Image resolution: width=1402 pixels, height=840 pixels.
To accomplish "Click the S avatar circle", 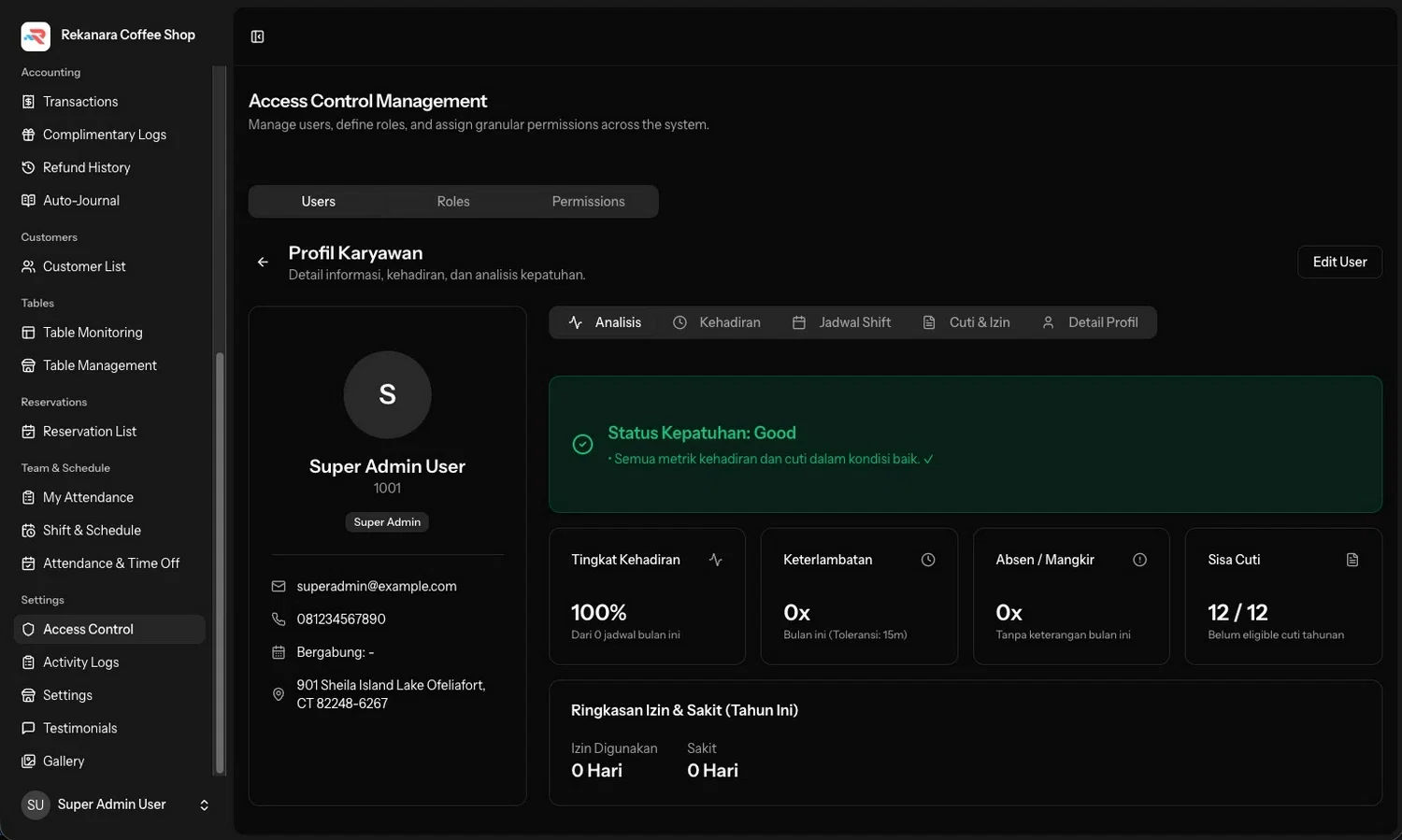I will [x=387, y=394].
